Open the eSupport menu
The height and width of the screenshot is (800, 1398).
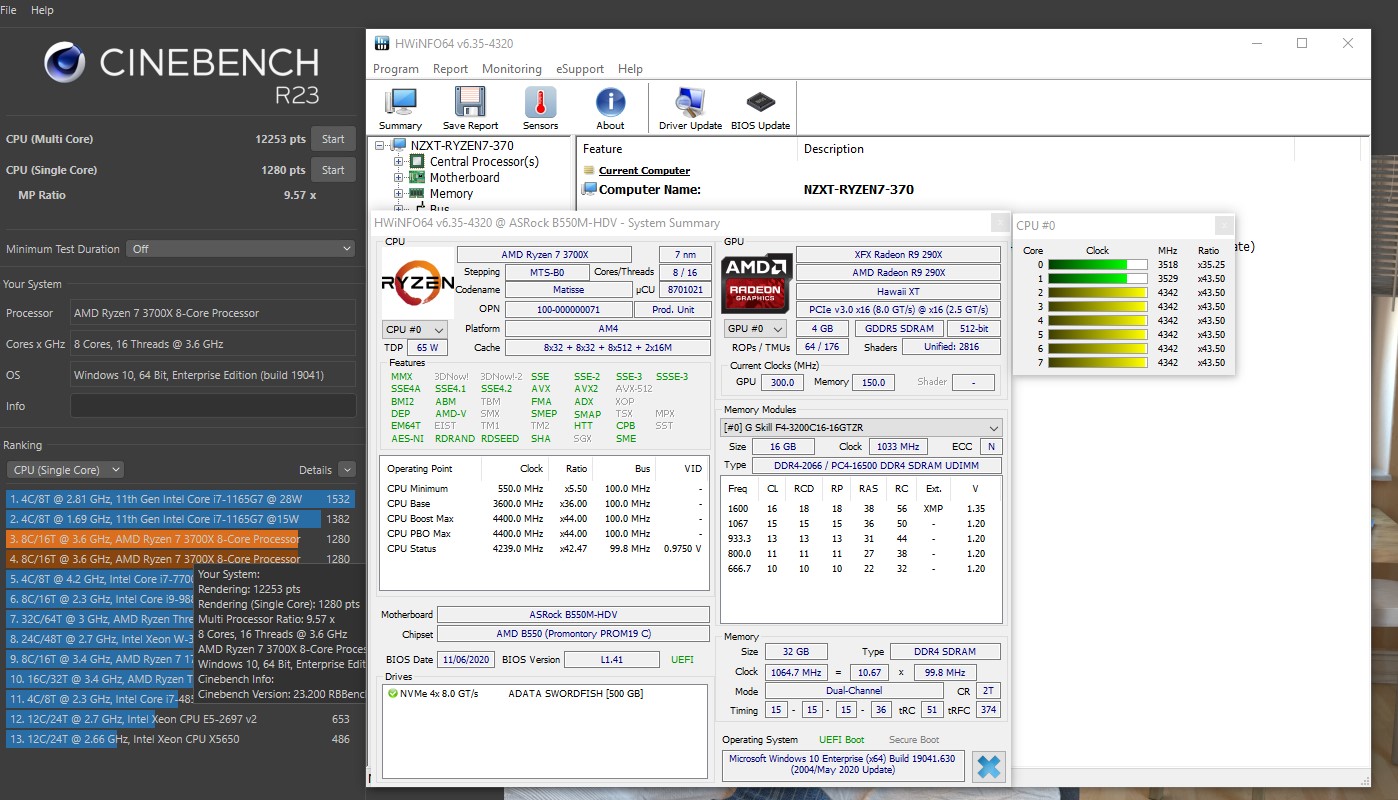(580, 69)
